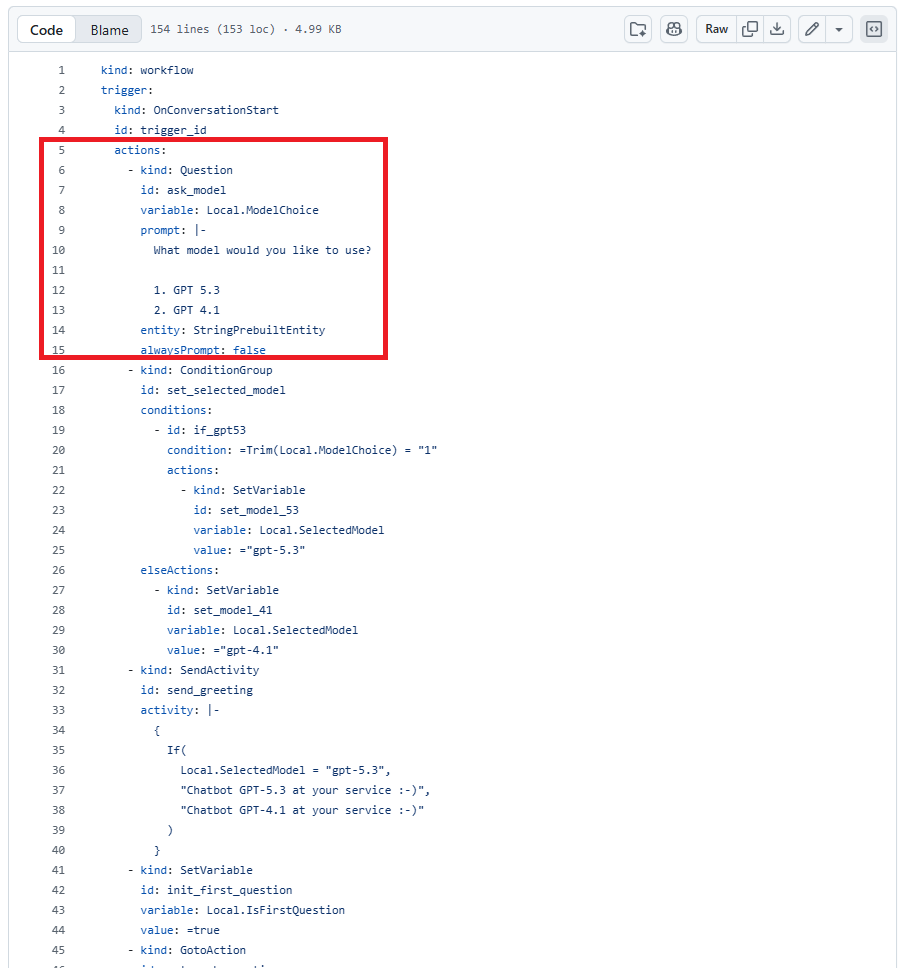
Task: Click the open in workspace folder icon
Action: pyautogui.click(x=638, y=29)
